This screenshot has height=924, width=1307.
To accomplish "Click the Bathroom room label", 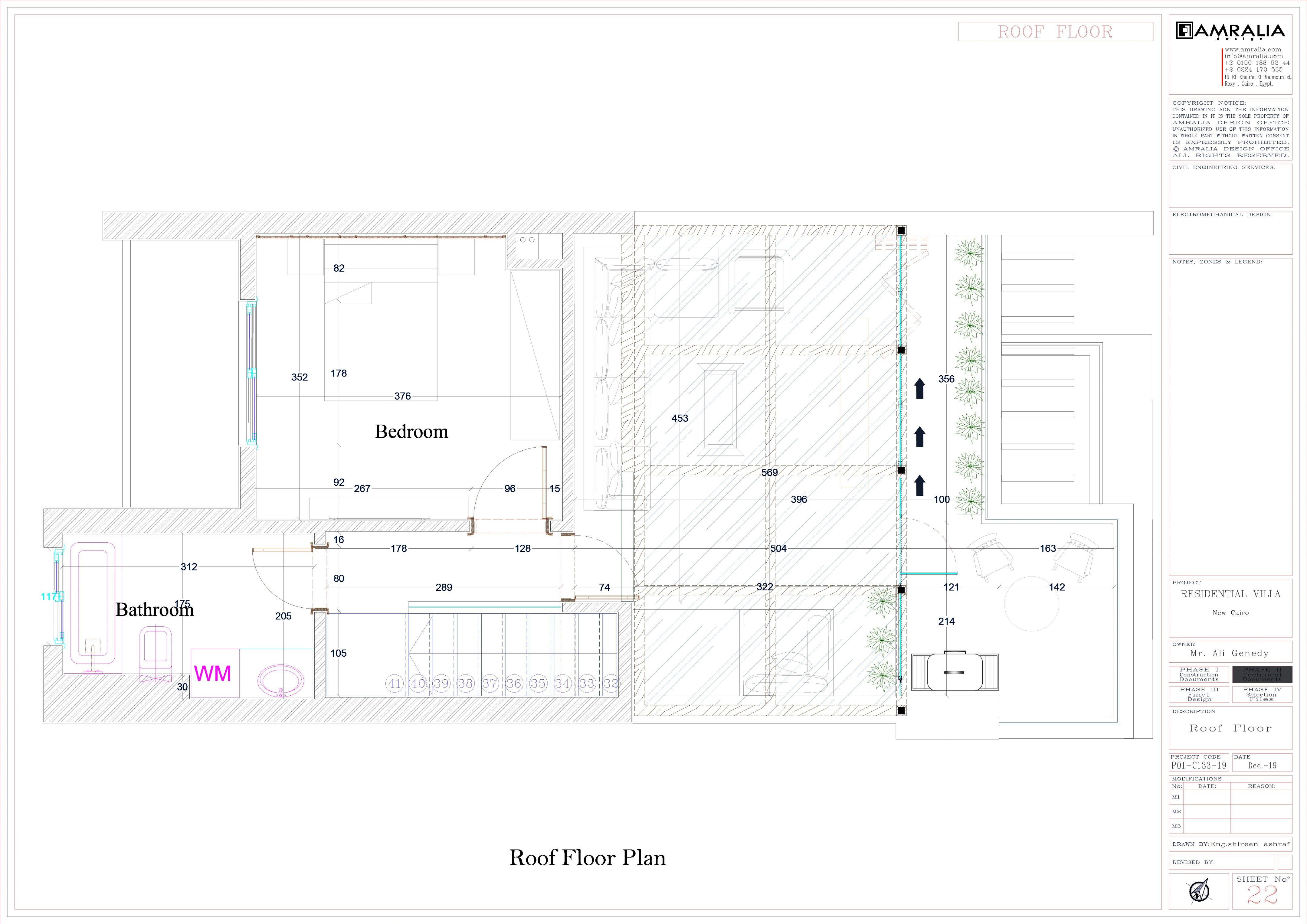I will click(x=155, y=609).
